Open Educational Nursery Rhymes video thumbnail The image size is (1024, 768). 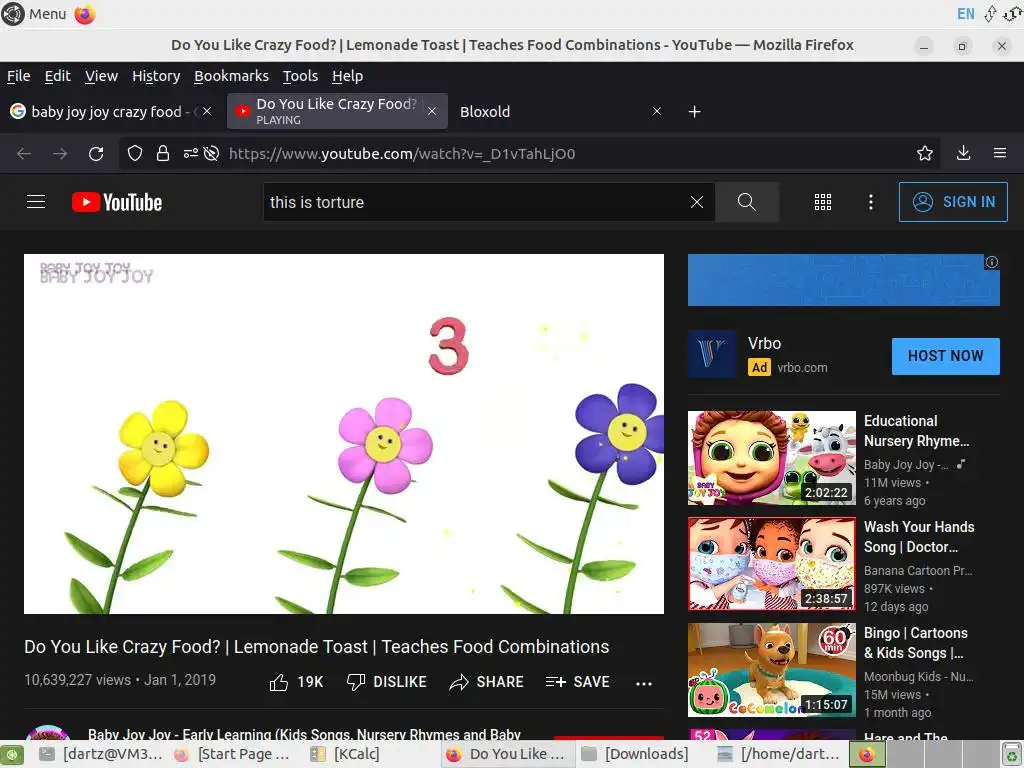pyautogui.click(x=771, y=458)
